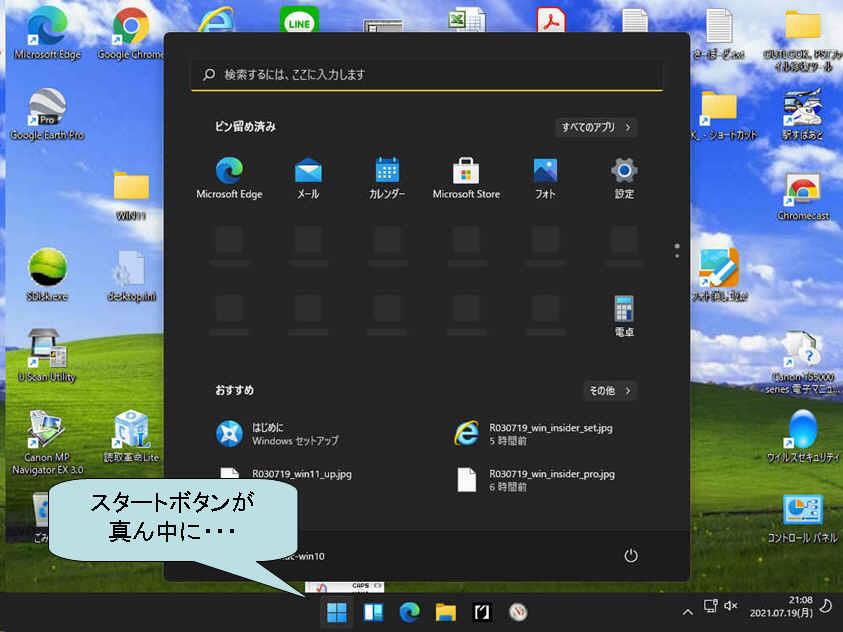Open Microsoft Edge from the pinned apps
Screen dimensions: 843x632
[x=229, y=178]
